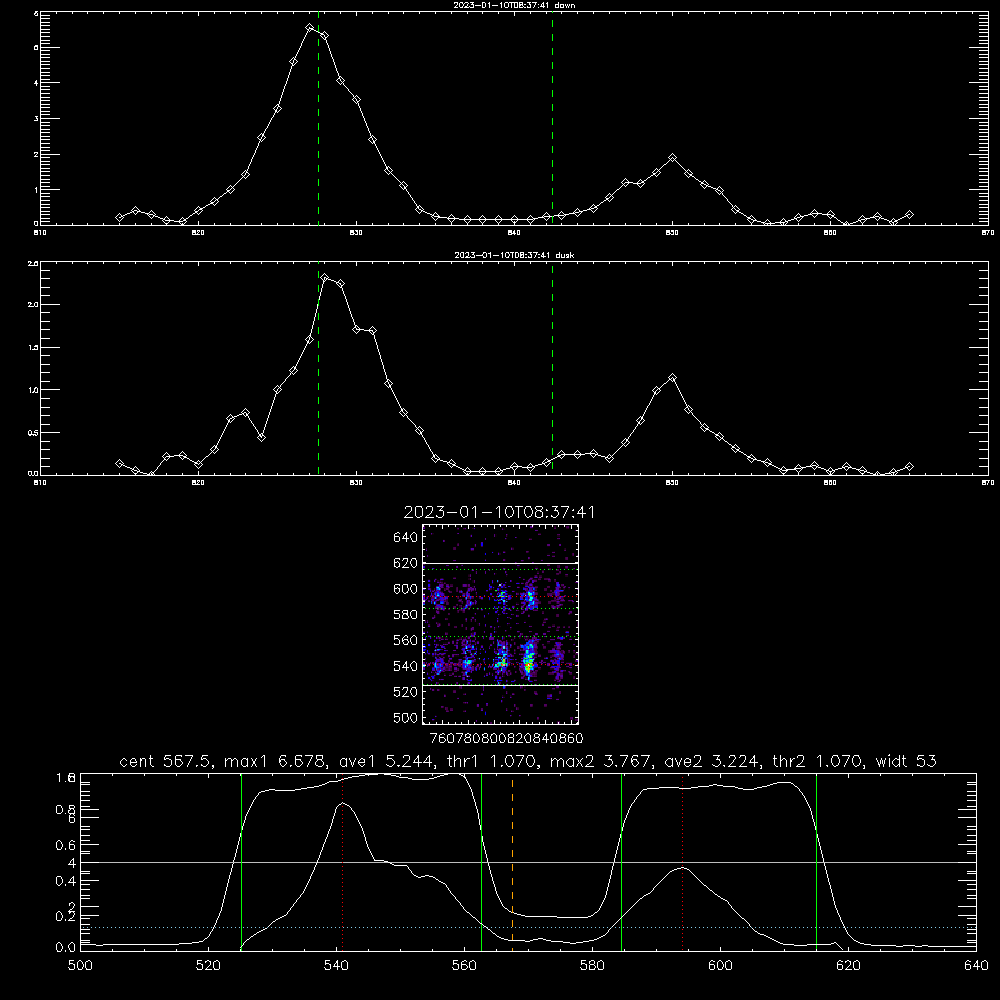Viewport: 1000px width, 1000px height.
Task: Click the 'max1 6.678' value
Action: [x=276, y=761]
